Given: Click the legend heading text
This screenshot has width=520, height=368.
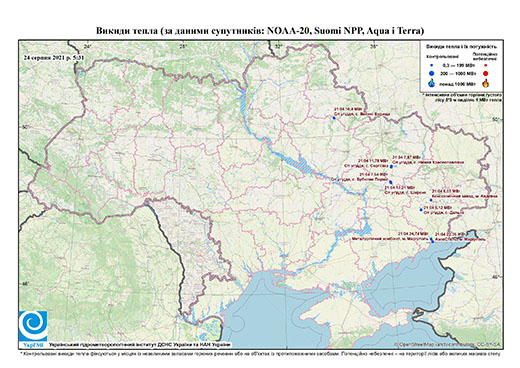Looking at the screenshot, I should point(462,46).
